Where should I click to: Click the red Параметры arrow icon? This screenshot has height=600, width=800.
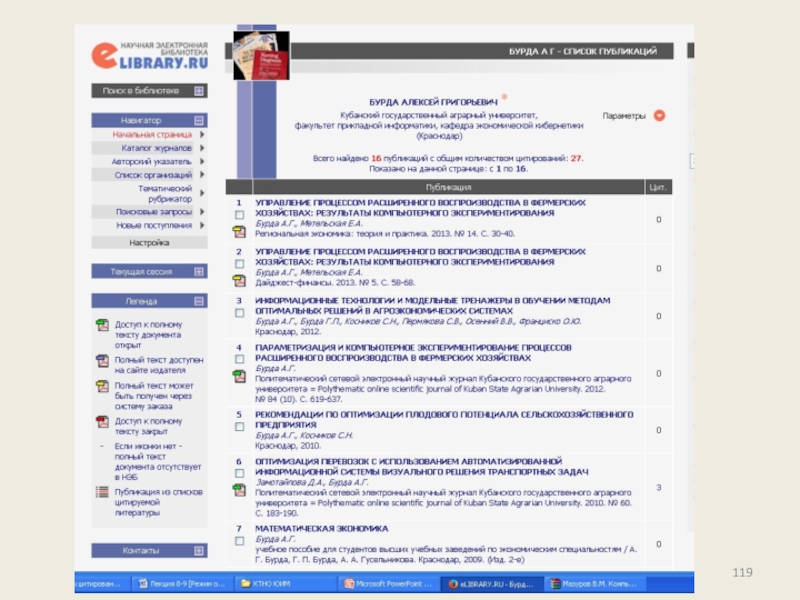pyautogui.click(x=659, y=115)
